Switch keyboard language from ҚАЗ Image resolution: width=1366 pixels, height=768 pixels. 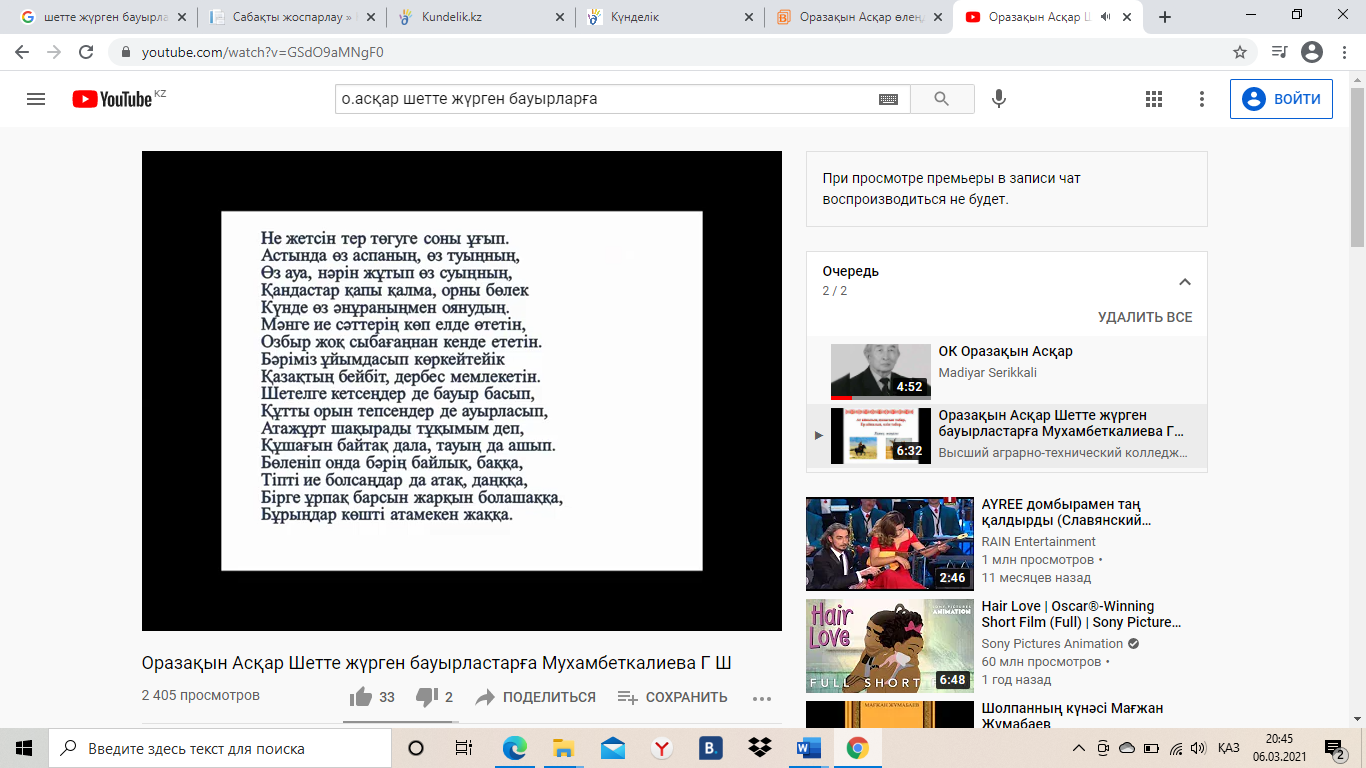point(1229,748)
